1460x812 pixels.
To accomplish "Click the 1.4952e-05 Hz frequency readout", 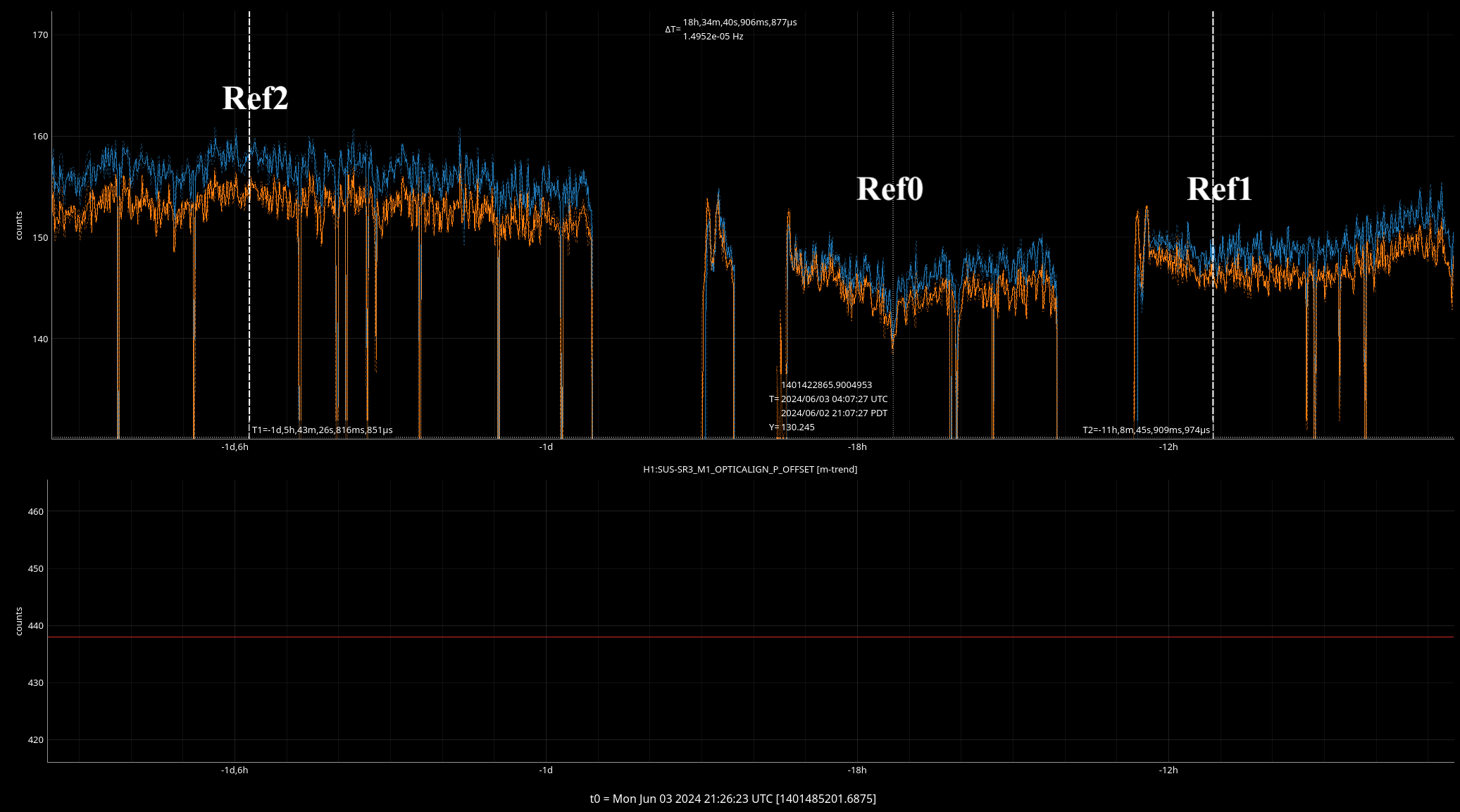I will (x=713, y=37).
